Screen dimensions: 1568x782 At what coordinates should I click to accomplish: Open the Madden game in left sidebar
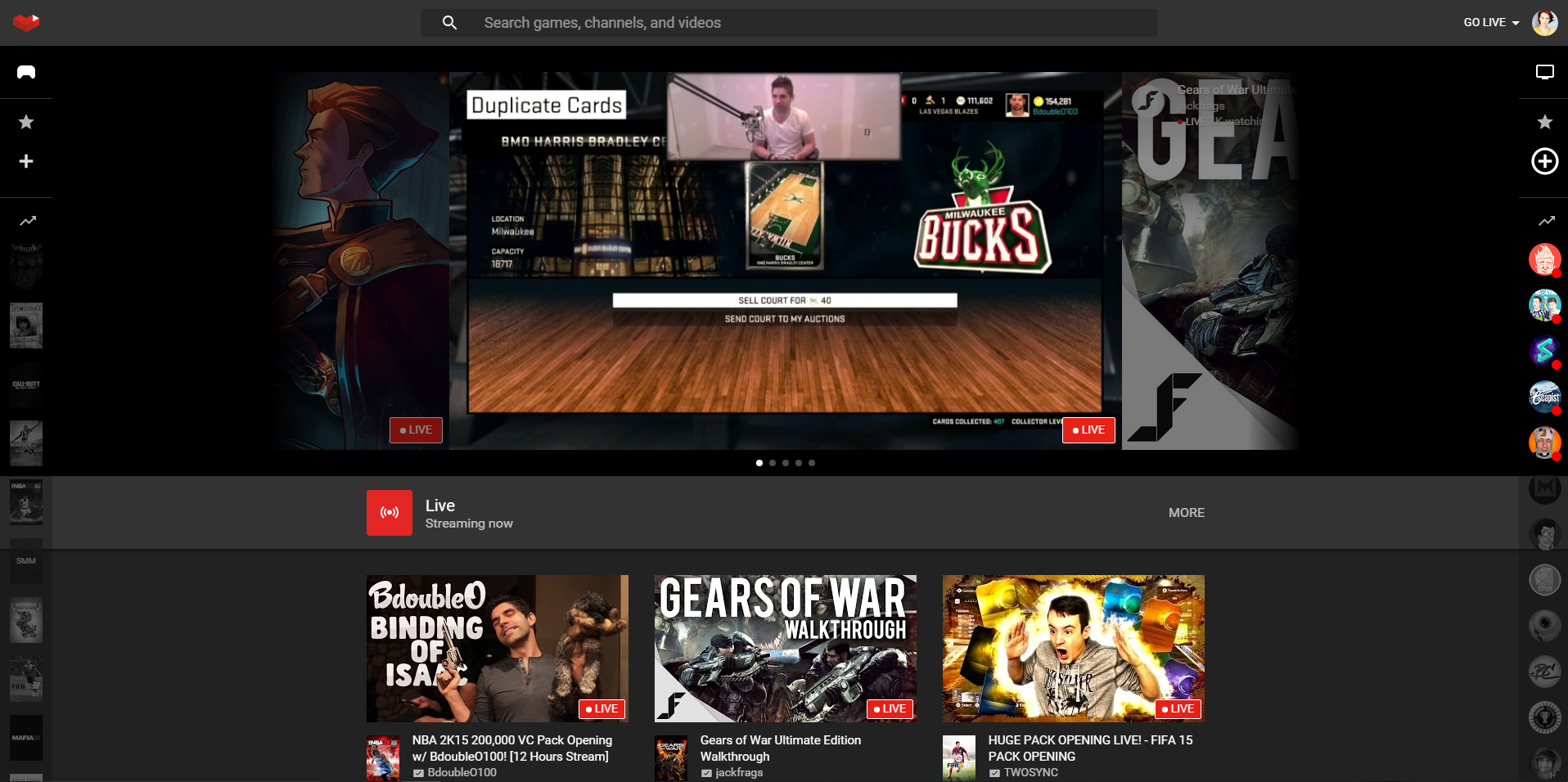(x=26, y=443)
